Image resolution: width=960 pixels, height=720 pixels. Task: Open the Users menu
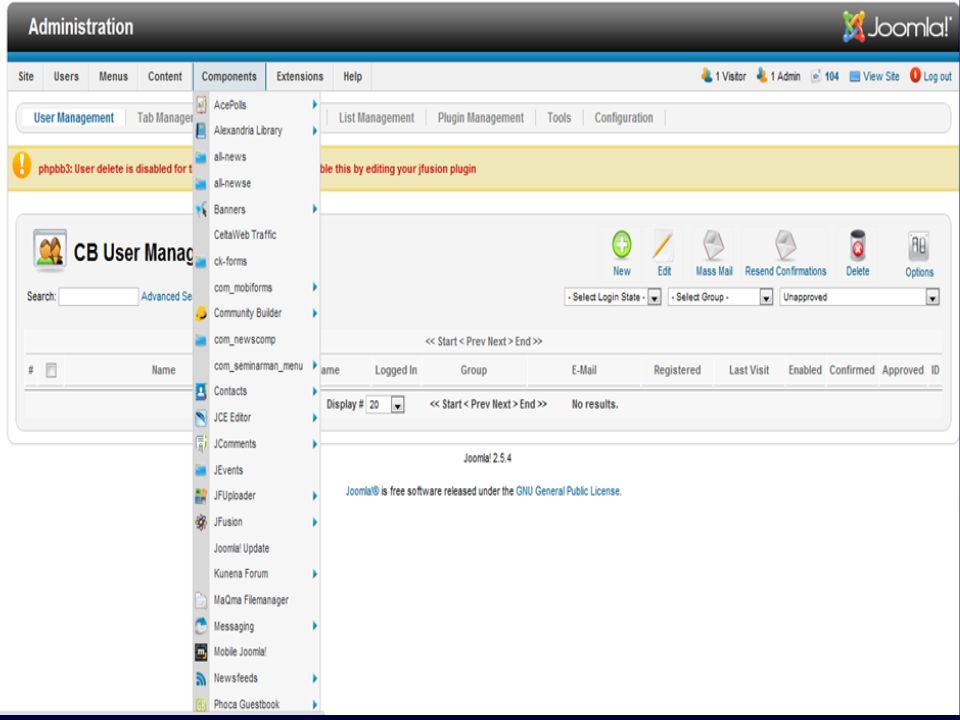point(66,77)
